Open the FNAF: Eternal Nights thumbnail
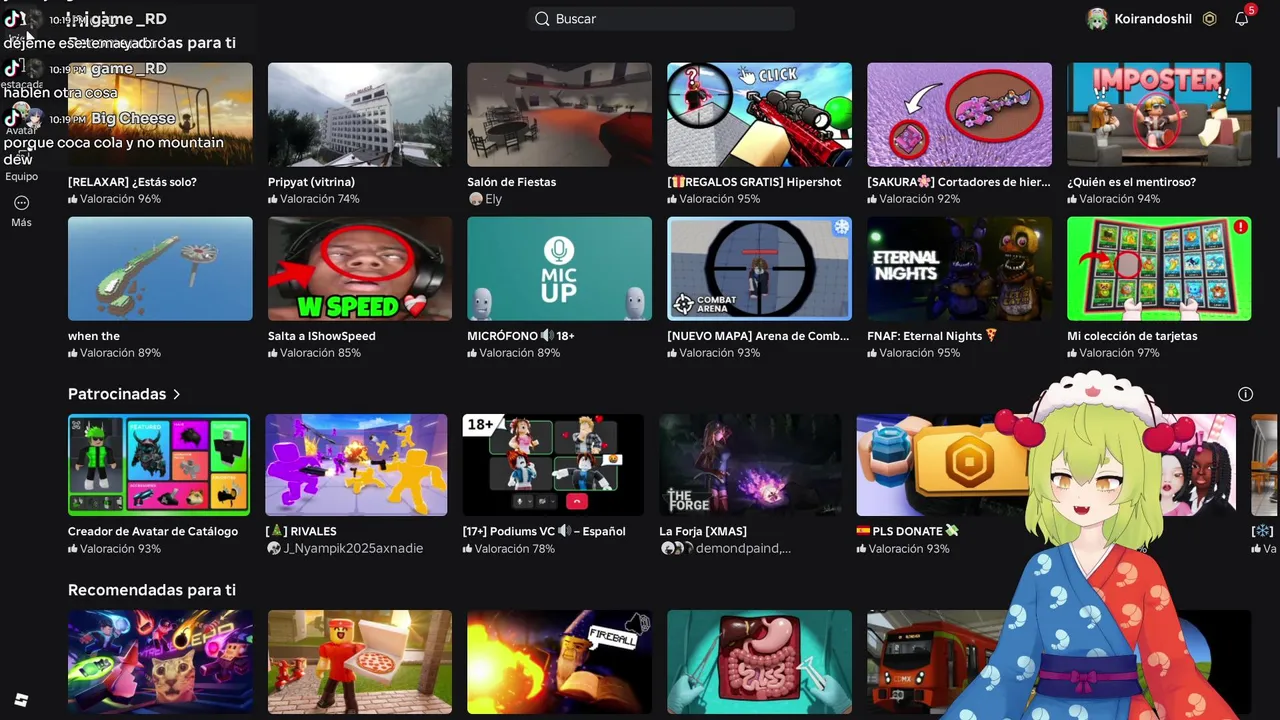The image size is (1280, 720). click(959, 269)
